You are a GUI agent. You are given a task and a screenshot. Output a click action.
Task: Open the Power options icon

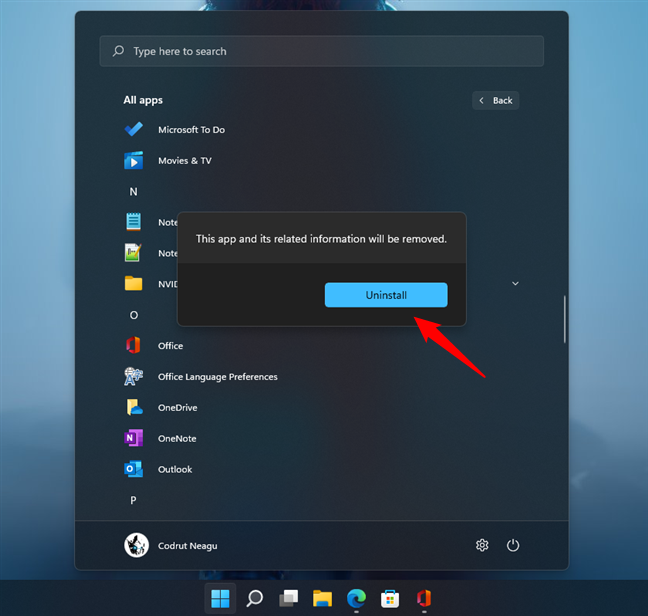[x=513, y=545]
